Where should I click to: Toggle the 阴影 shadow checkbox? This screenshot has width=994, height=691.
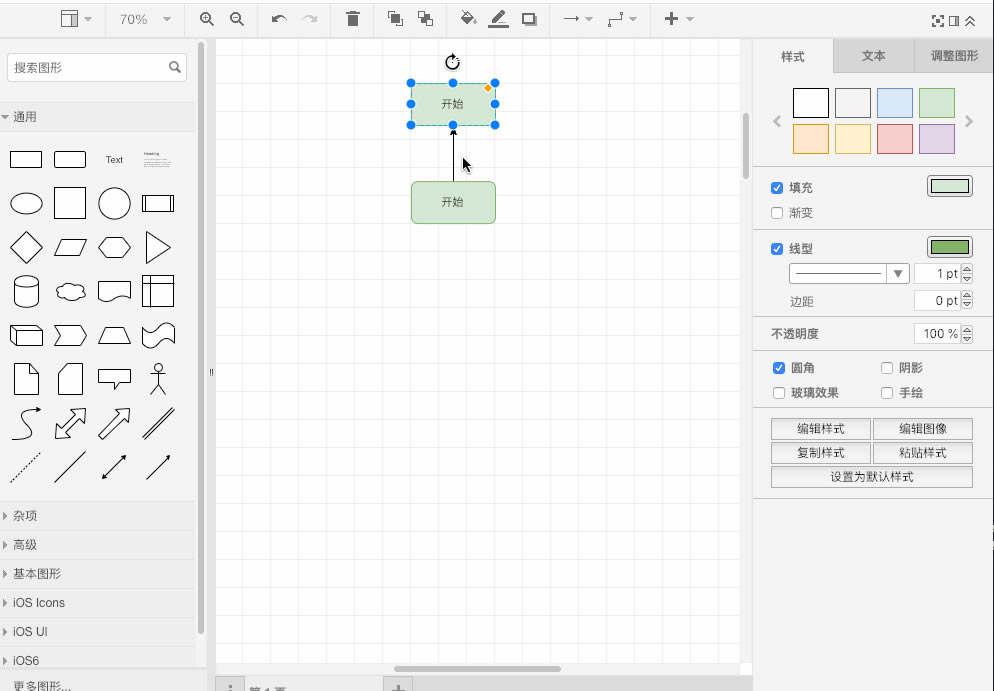[887, 368]
